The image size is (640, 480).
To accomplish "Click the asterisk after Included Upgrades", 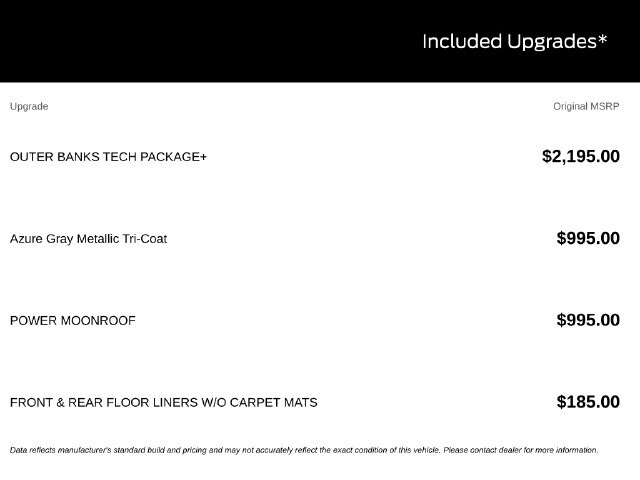I will coord(603,40).
